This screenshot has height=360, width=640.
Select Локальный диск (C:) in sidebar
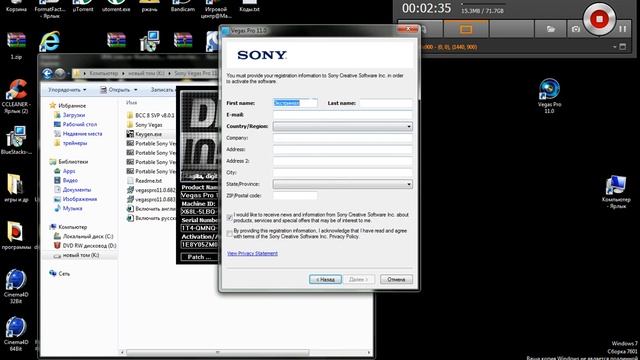[x=83, y=236]
